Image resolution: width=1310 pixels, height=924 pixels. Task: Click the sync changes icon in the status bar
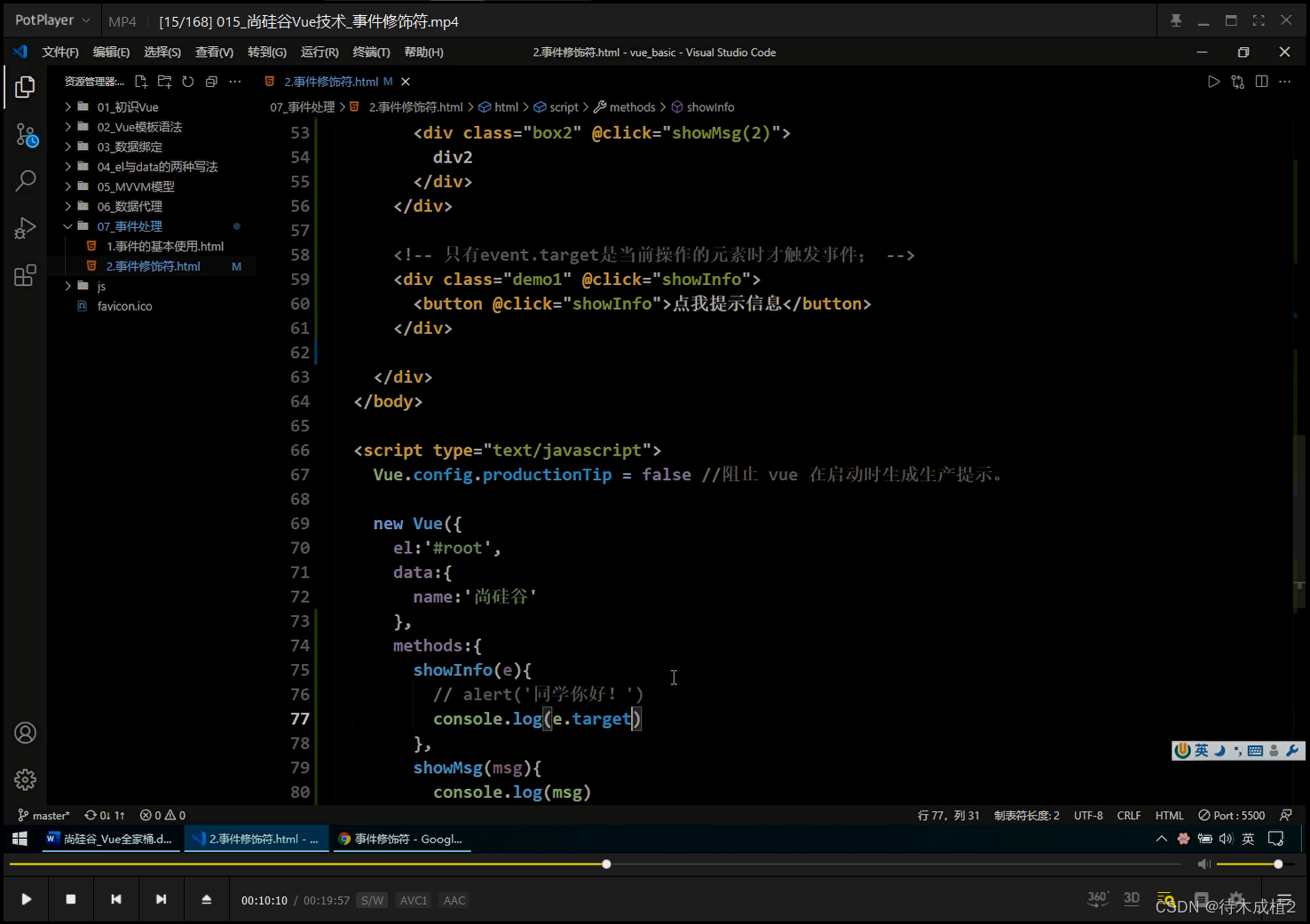[x=104, y=815]
